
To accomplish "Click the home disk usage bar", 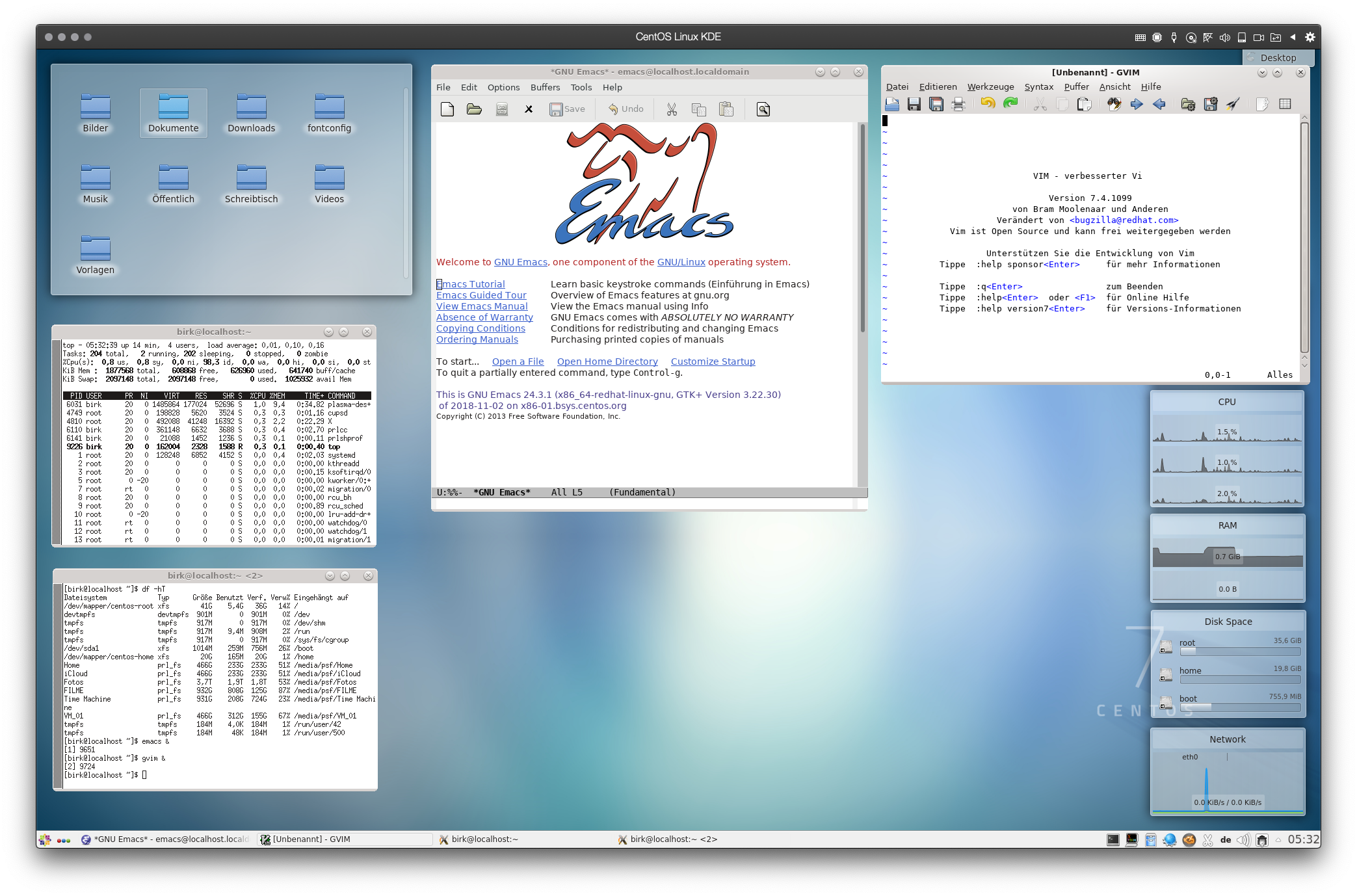I will (1240, 679).
